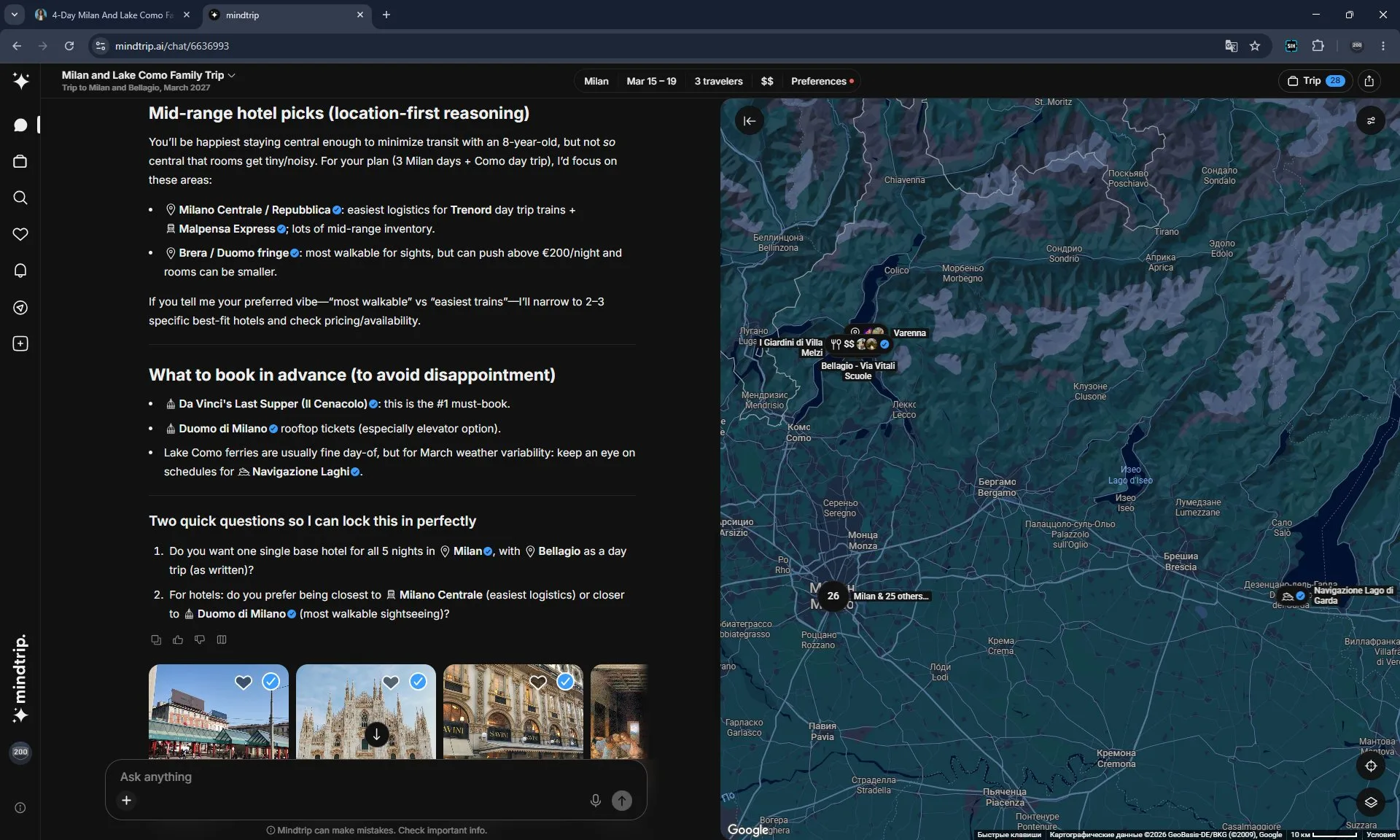
Task: Open notifications bell in sidebar
Action: (x=20, y=271)
